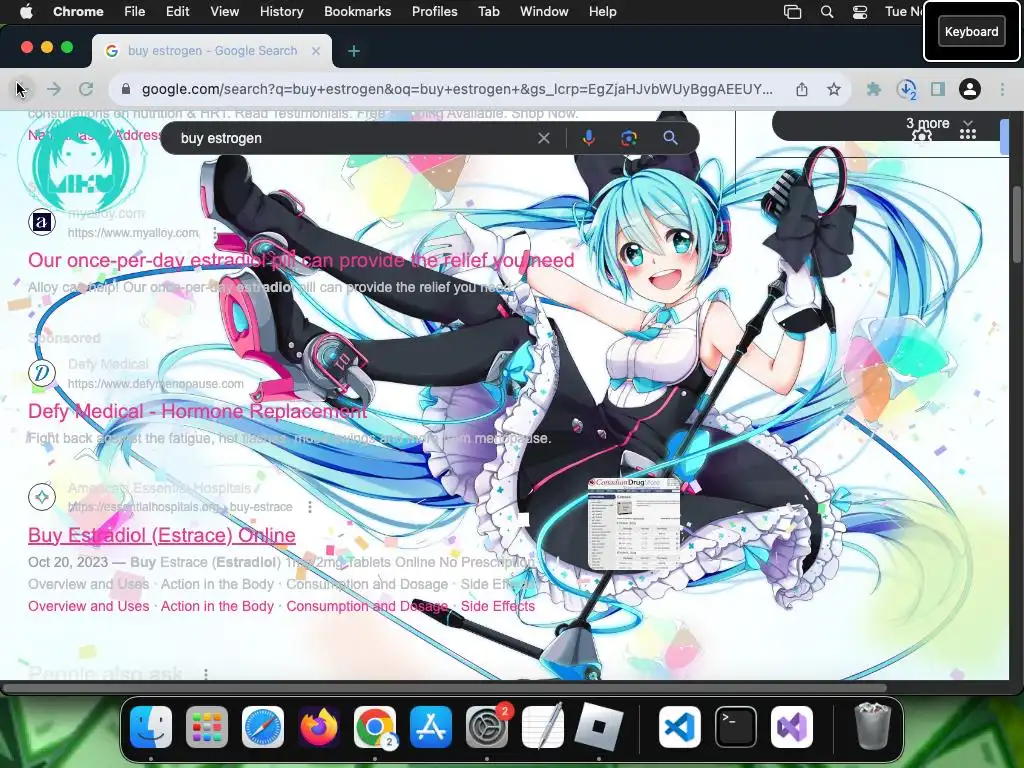This screenshot has width=1024, height=768.
Task: Bookmark this page with the star
Action: pyautogui.click(x=833, y=89)
